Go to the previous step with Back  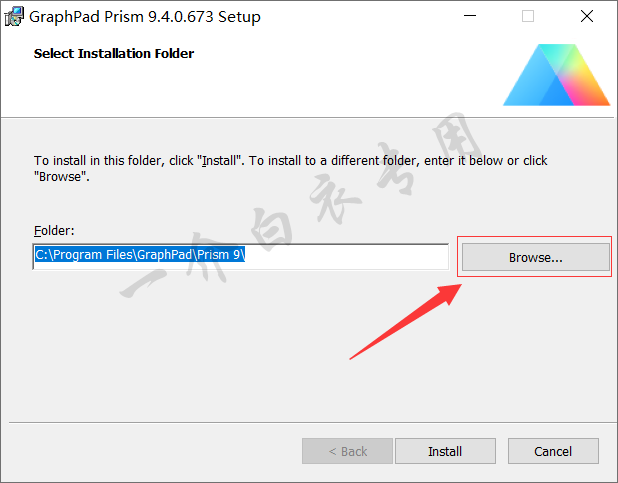[348, 451]
